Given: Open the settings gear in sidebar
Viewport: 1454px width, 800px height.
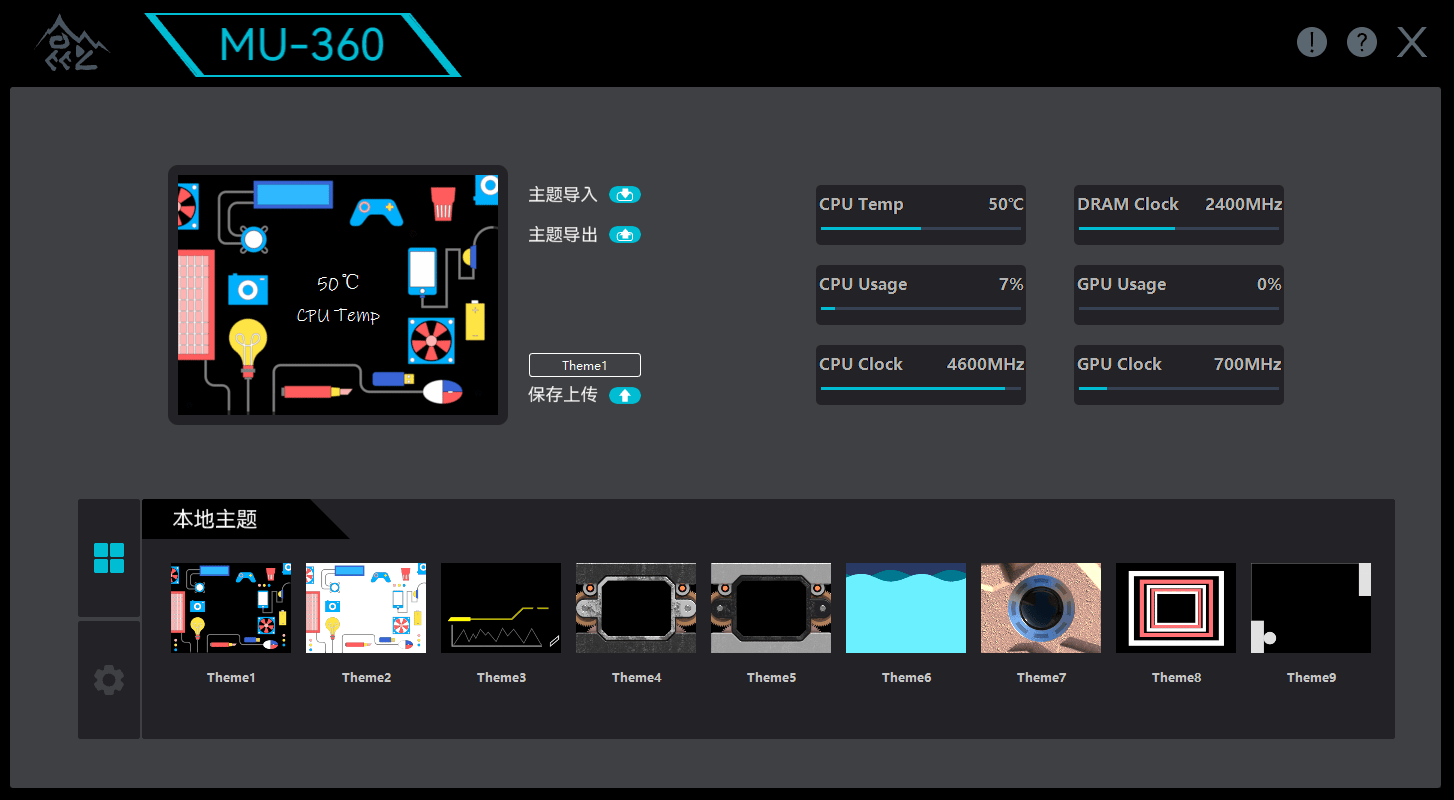Looking at the screenshot, I should tap(109, 680).
